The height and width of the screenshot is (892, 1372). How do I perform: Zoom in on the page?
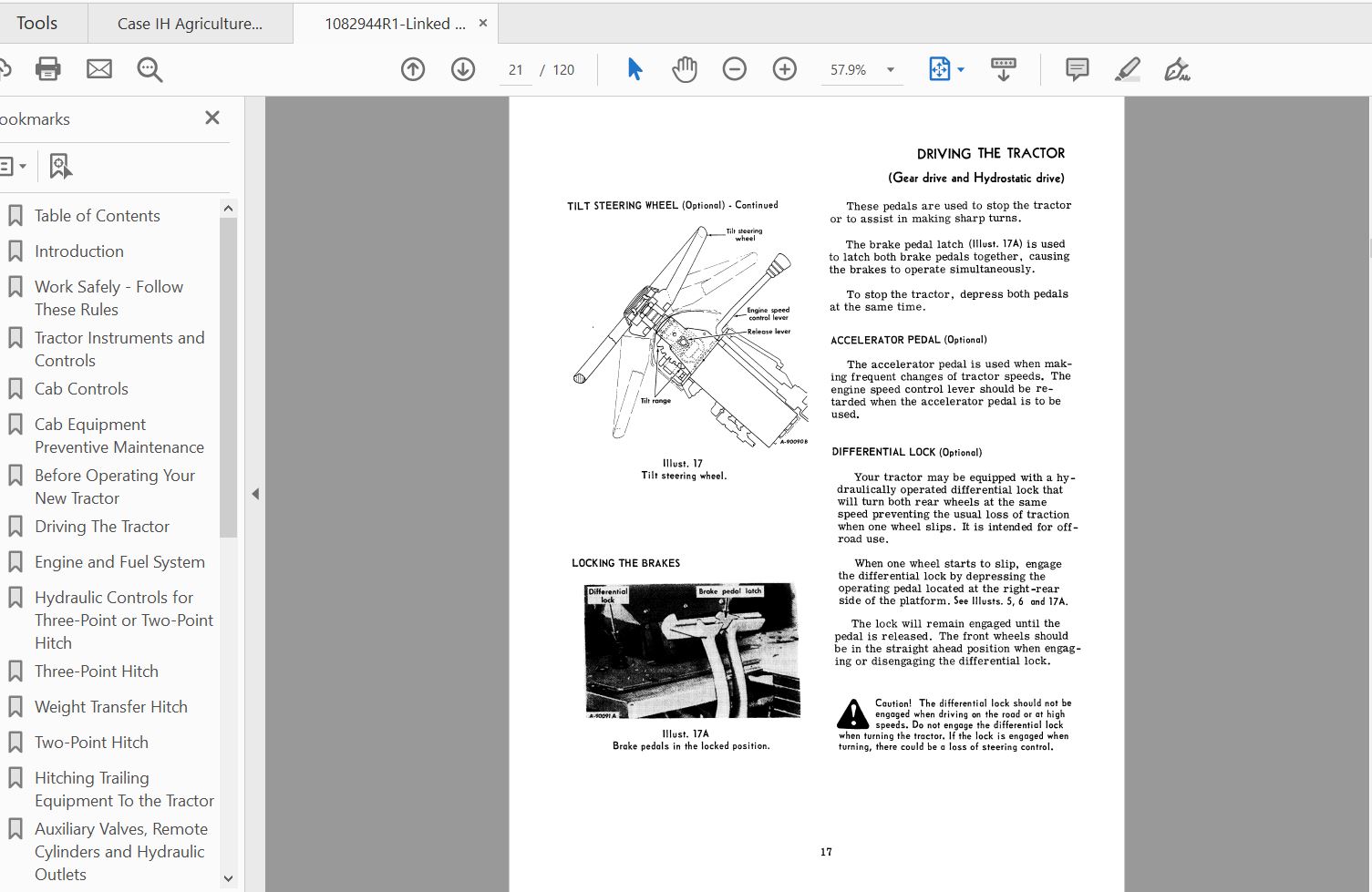click(x=784, y=68)
